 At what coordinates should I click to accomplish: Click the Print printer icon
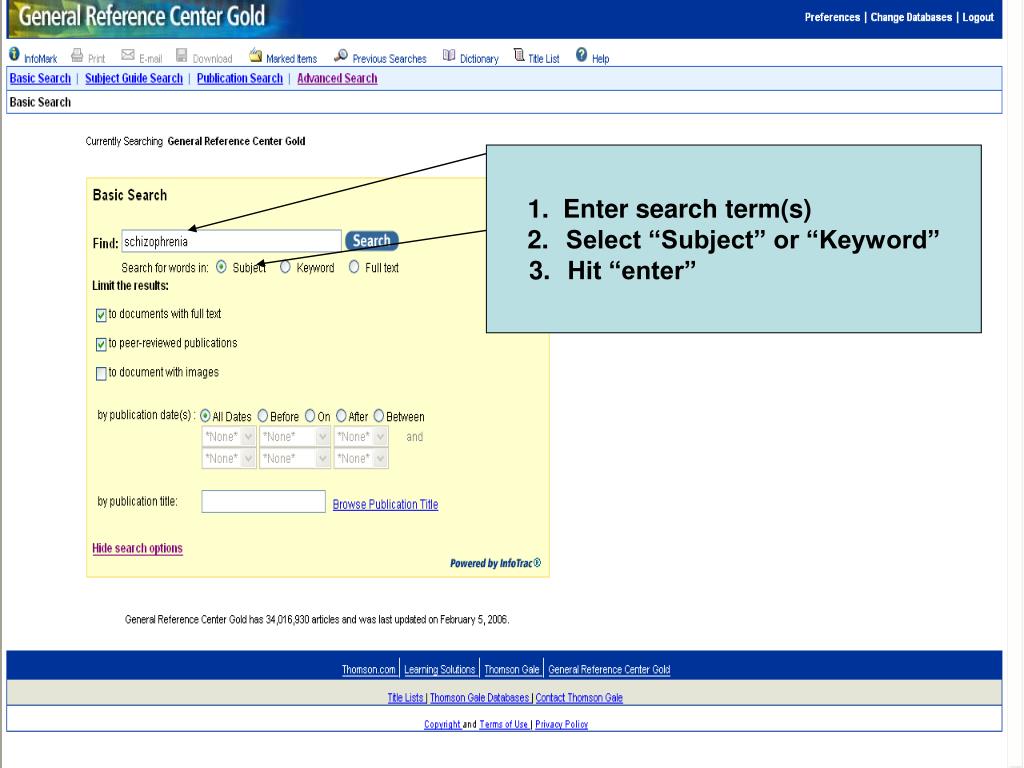77,55
